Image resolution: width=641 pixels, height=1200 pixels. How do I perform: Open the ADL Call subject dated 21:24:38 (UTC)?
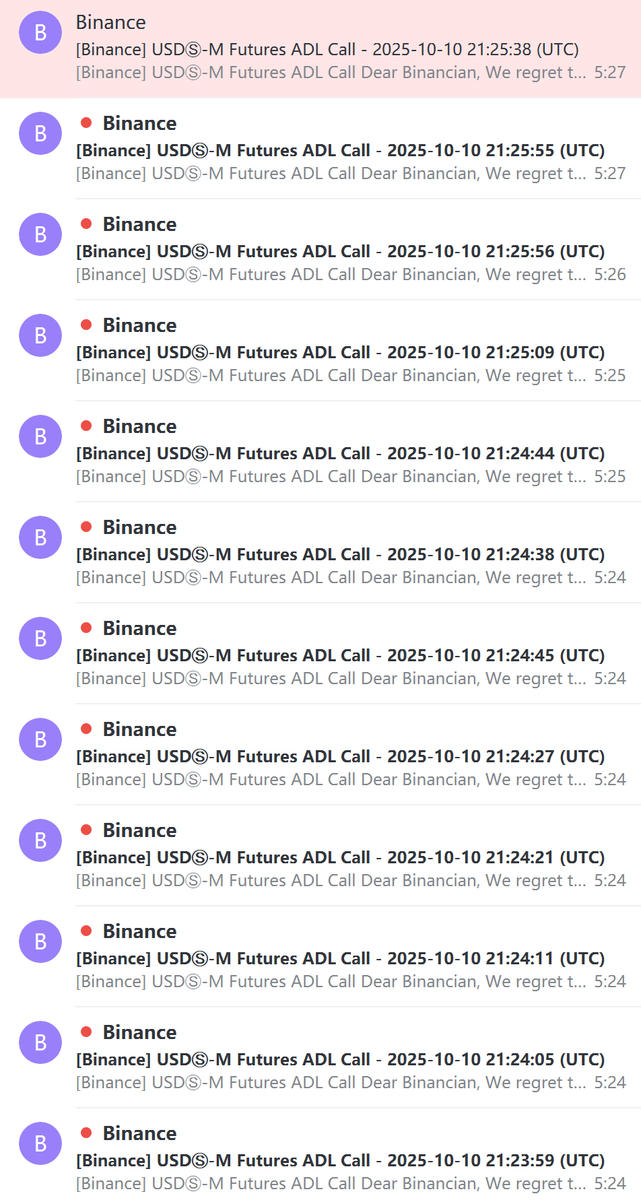coord(340,555)
